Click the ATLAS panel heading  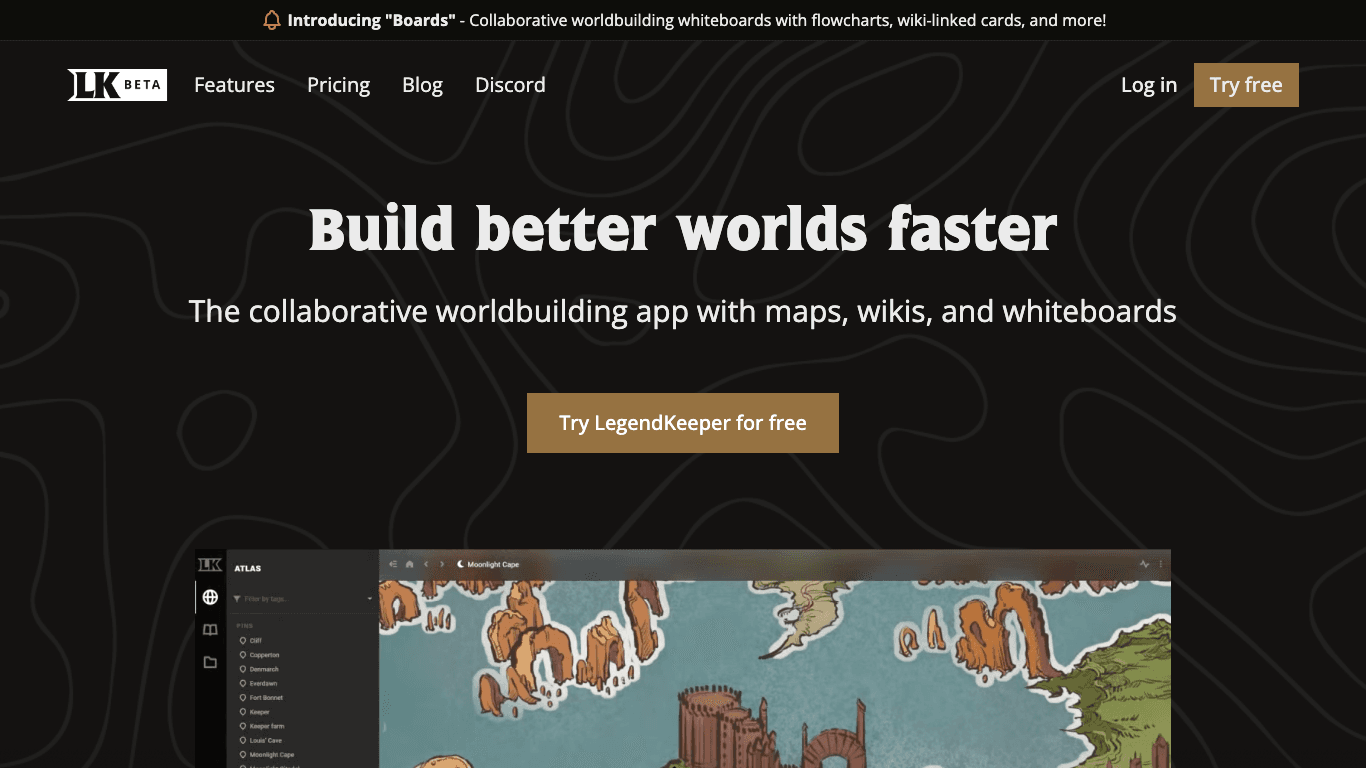click(247, 568)
